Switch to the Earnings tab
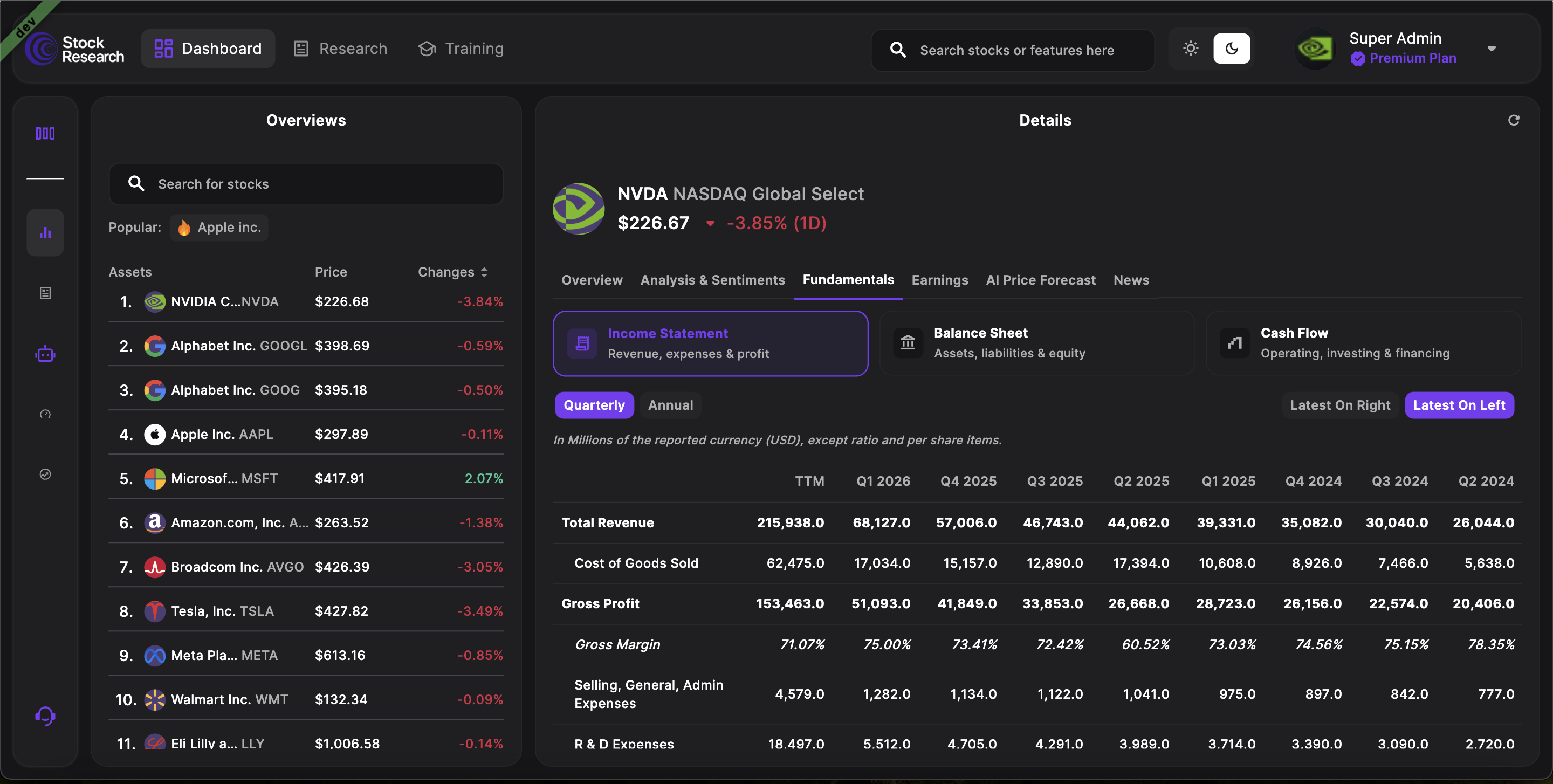Viewport: 1553px width, 784px height. (940, 280)
